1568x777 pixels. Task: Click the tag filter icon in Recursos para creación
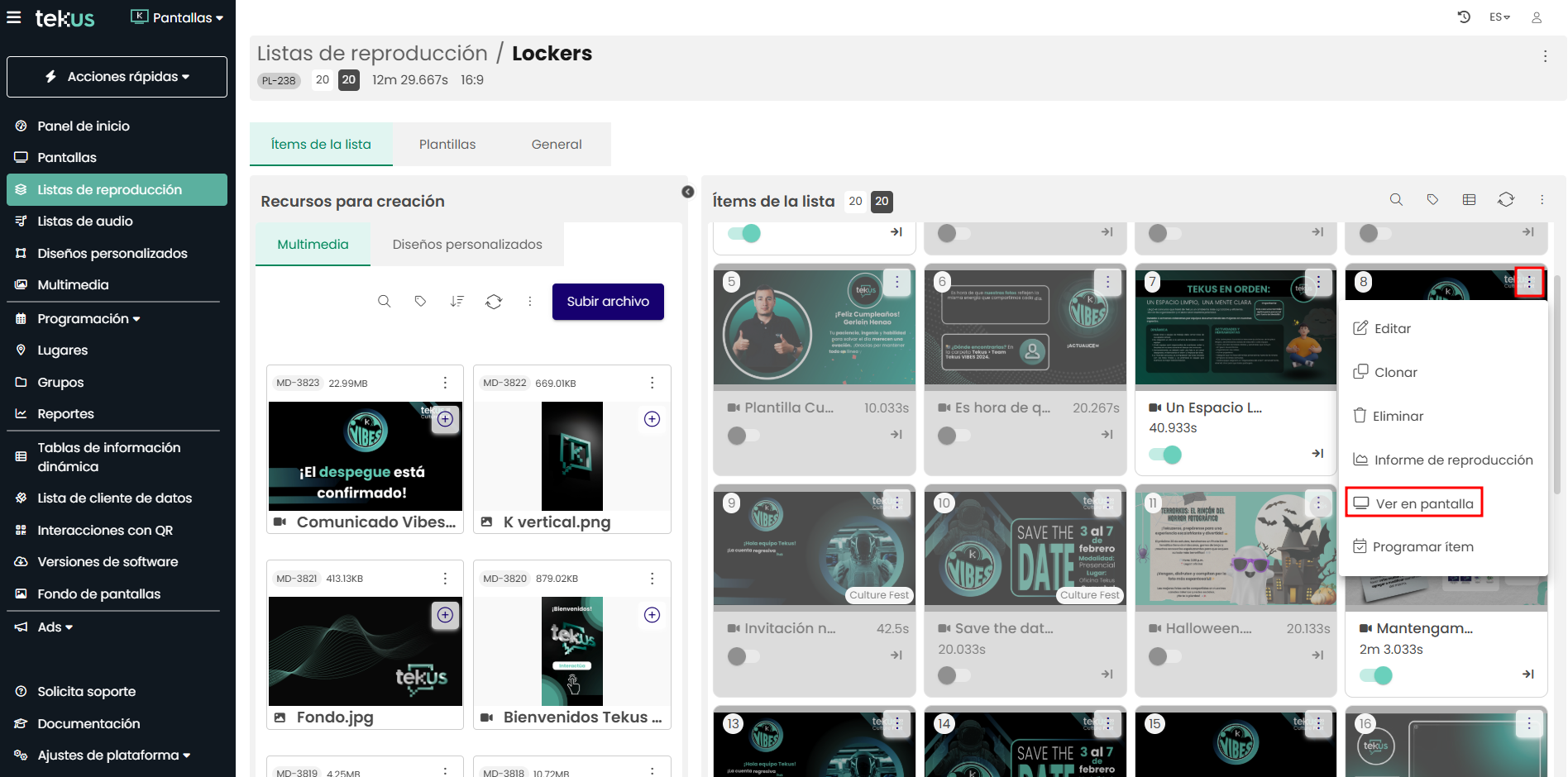(x=420, y=302)
